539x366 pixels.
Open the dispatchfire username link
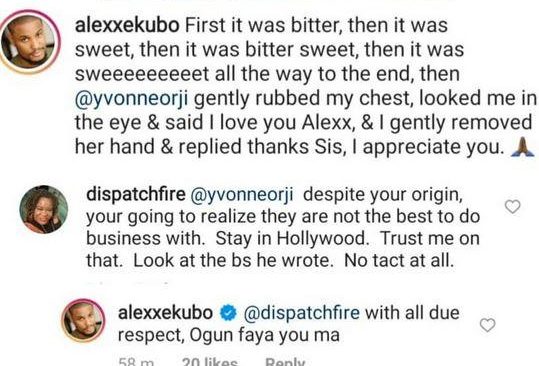pos(136,194)
